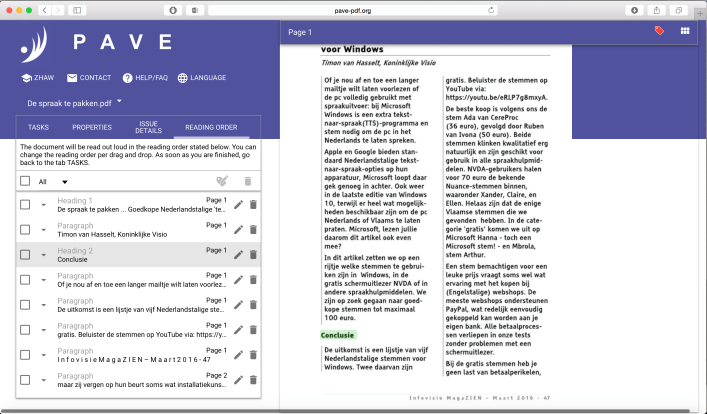Check the Heading 1 row checkbox
Viewport: 707px width, 414px height.
(x=25, y=205)
